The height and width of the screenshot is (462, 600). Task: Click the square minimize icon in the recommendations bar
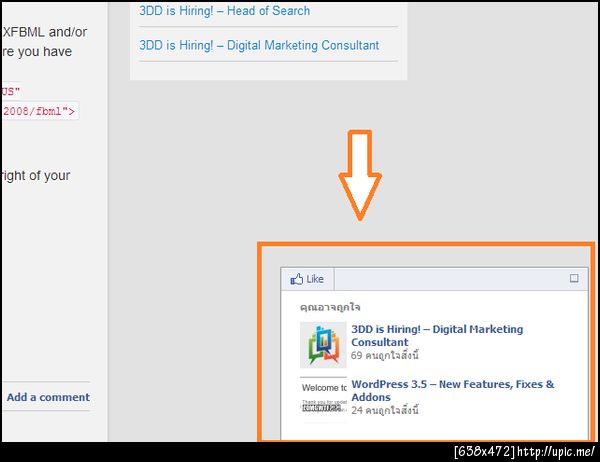[x=574, y=278]
